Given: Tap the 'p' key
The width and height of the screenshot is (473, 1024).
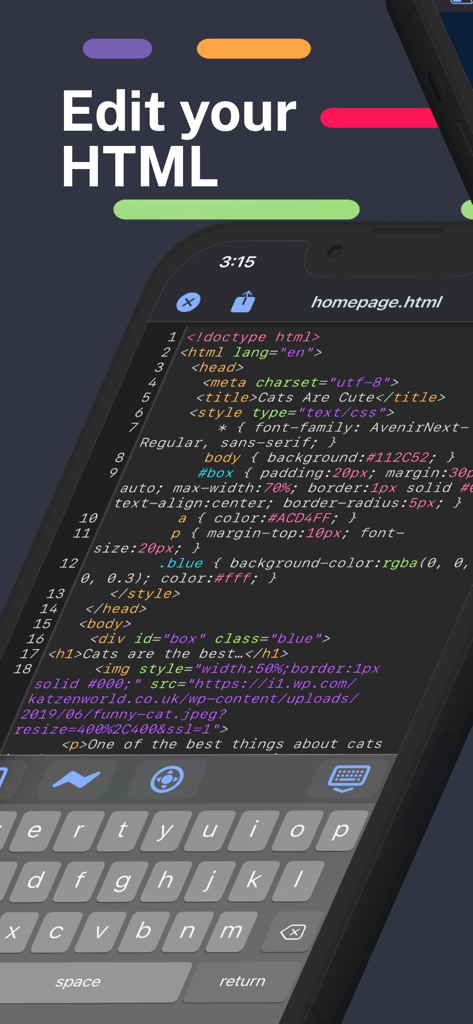Looking at the screenshot, I should tap(341, 831).
